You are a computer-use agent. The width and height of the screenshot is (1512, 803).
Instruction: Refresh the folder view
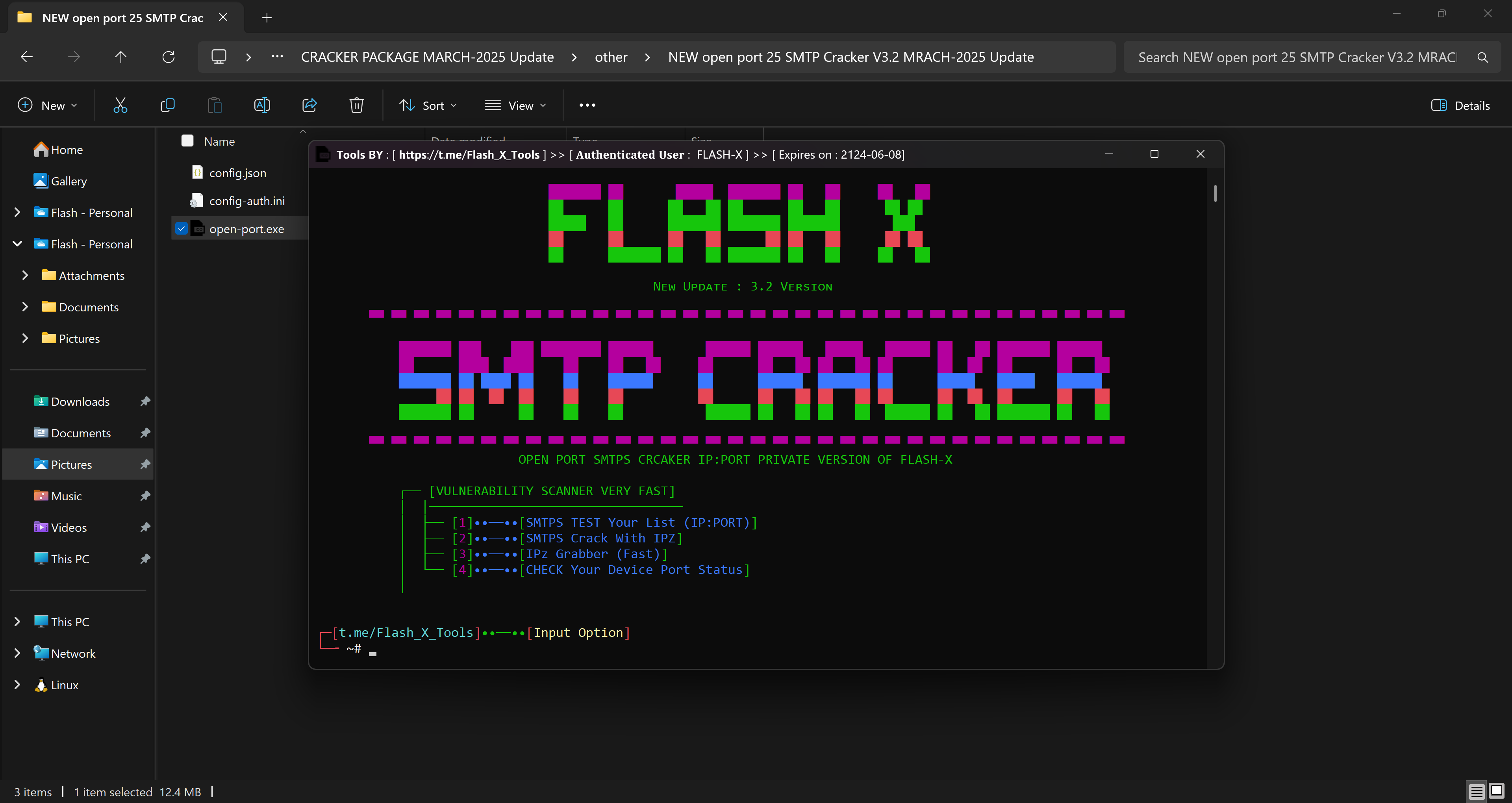click(x=169, y=56)
